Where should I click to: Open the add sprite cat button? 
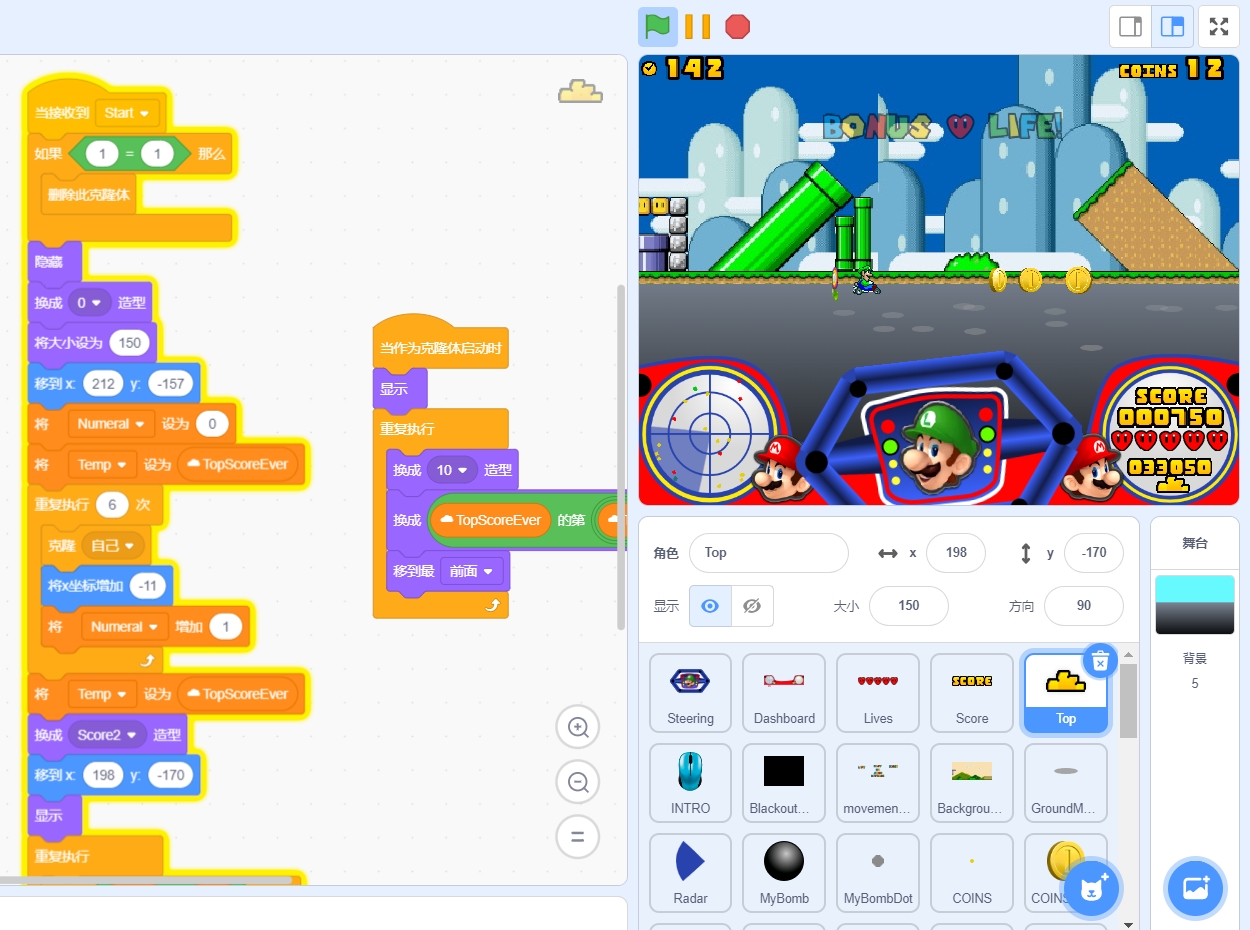coord(1093,888)
